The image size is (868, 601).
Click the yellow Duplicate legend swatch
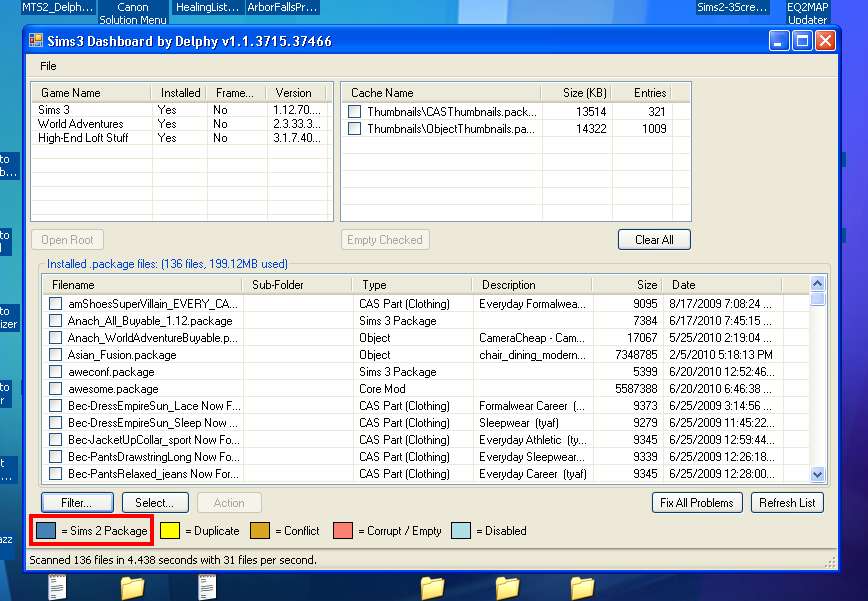(170, 531)
